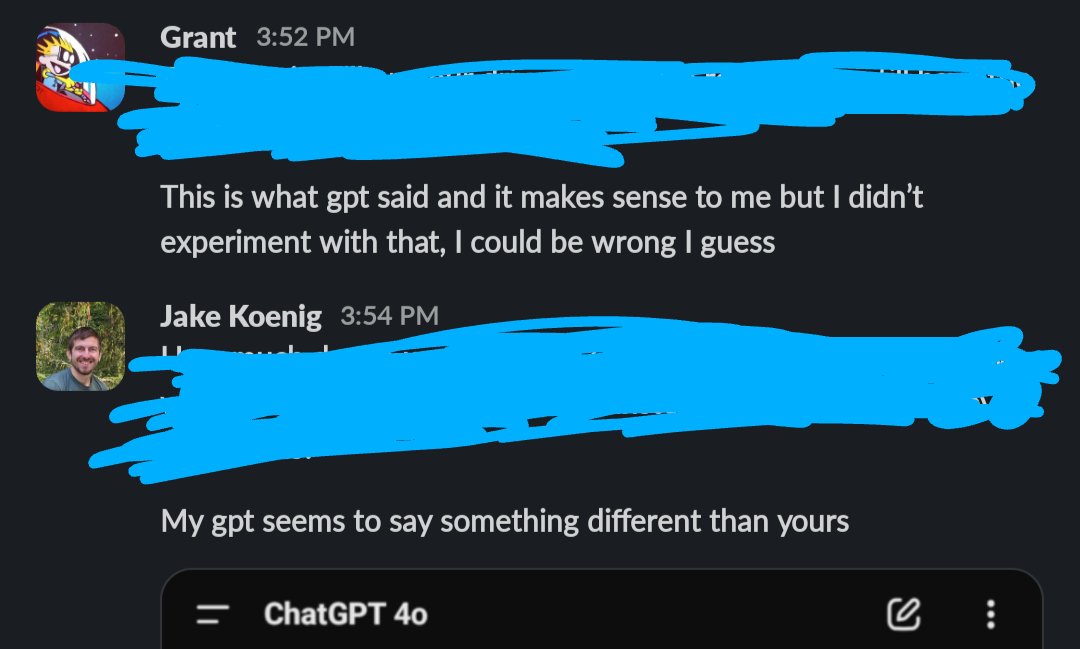Select the '4o' version label

tap(411, 614)
